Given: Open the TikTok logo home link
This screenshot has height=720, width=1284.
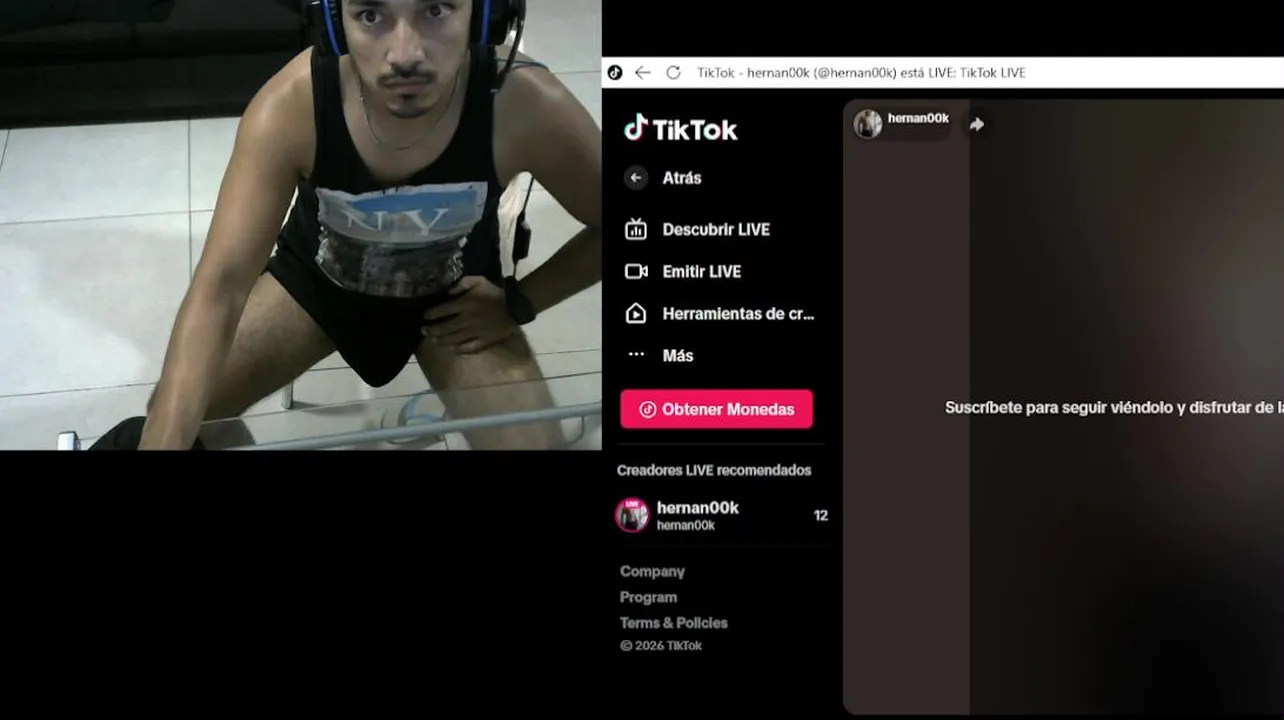Looking at the screenshot, I should click(x=681, y=129).
